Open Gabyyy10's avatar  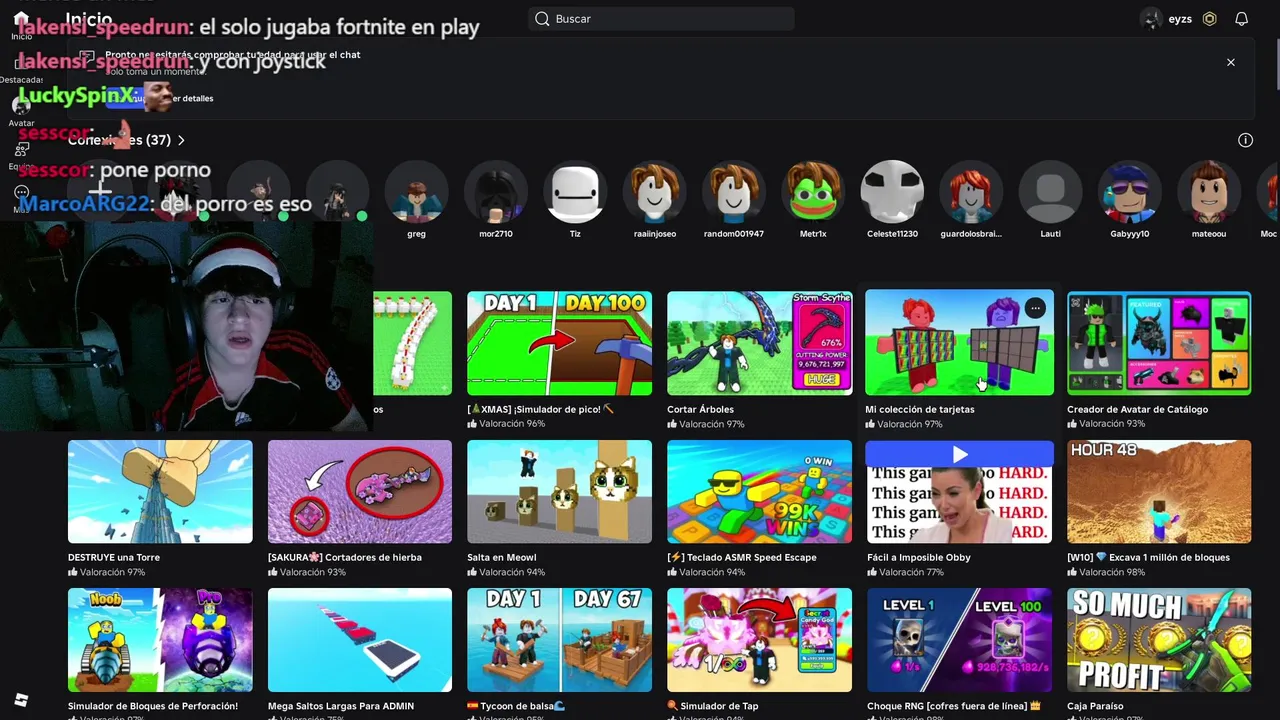(1129, 192)
